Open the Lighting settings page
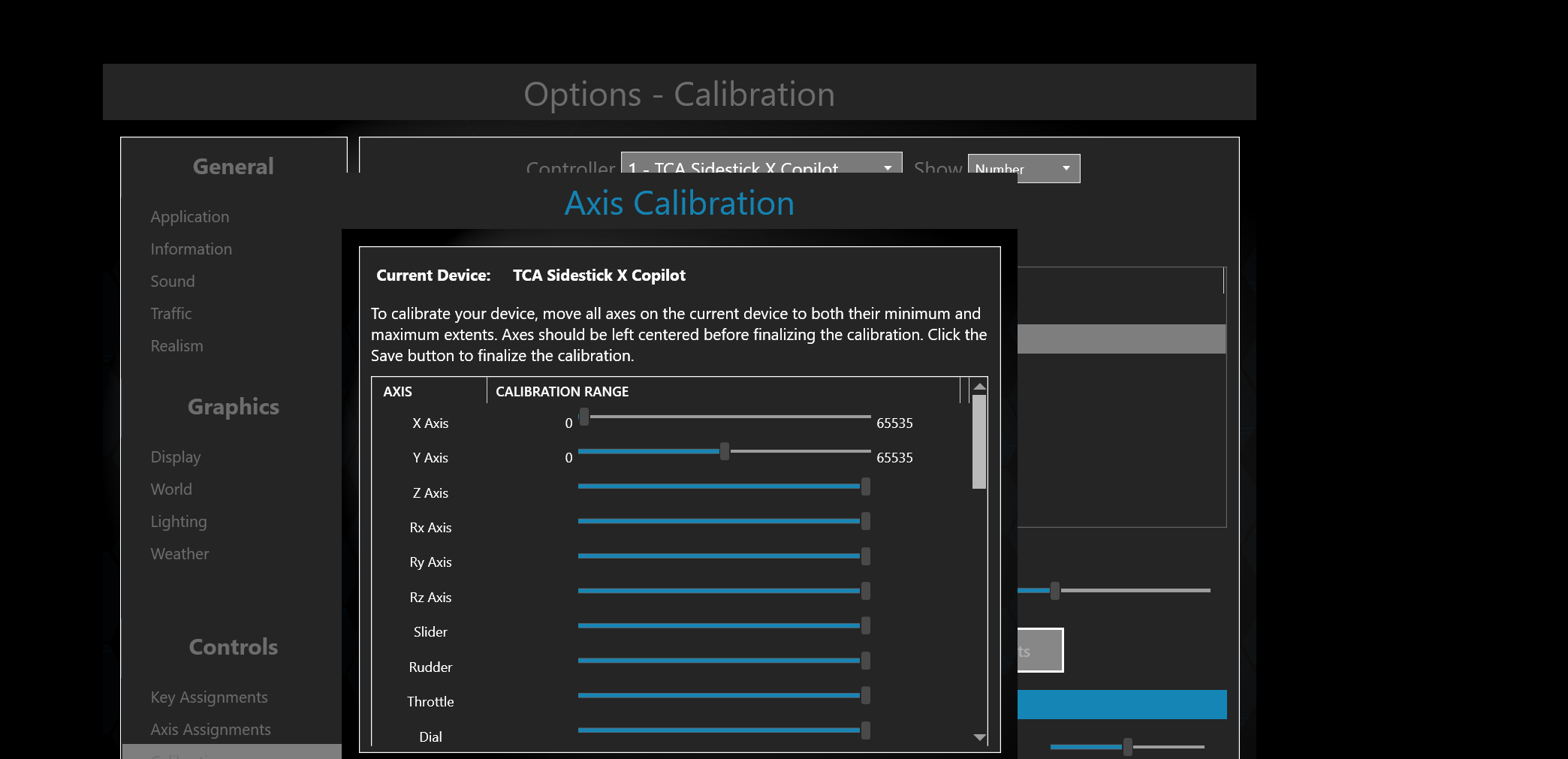 click(179, 522)
